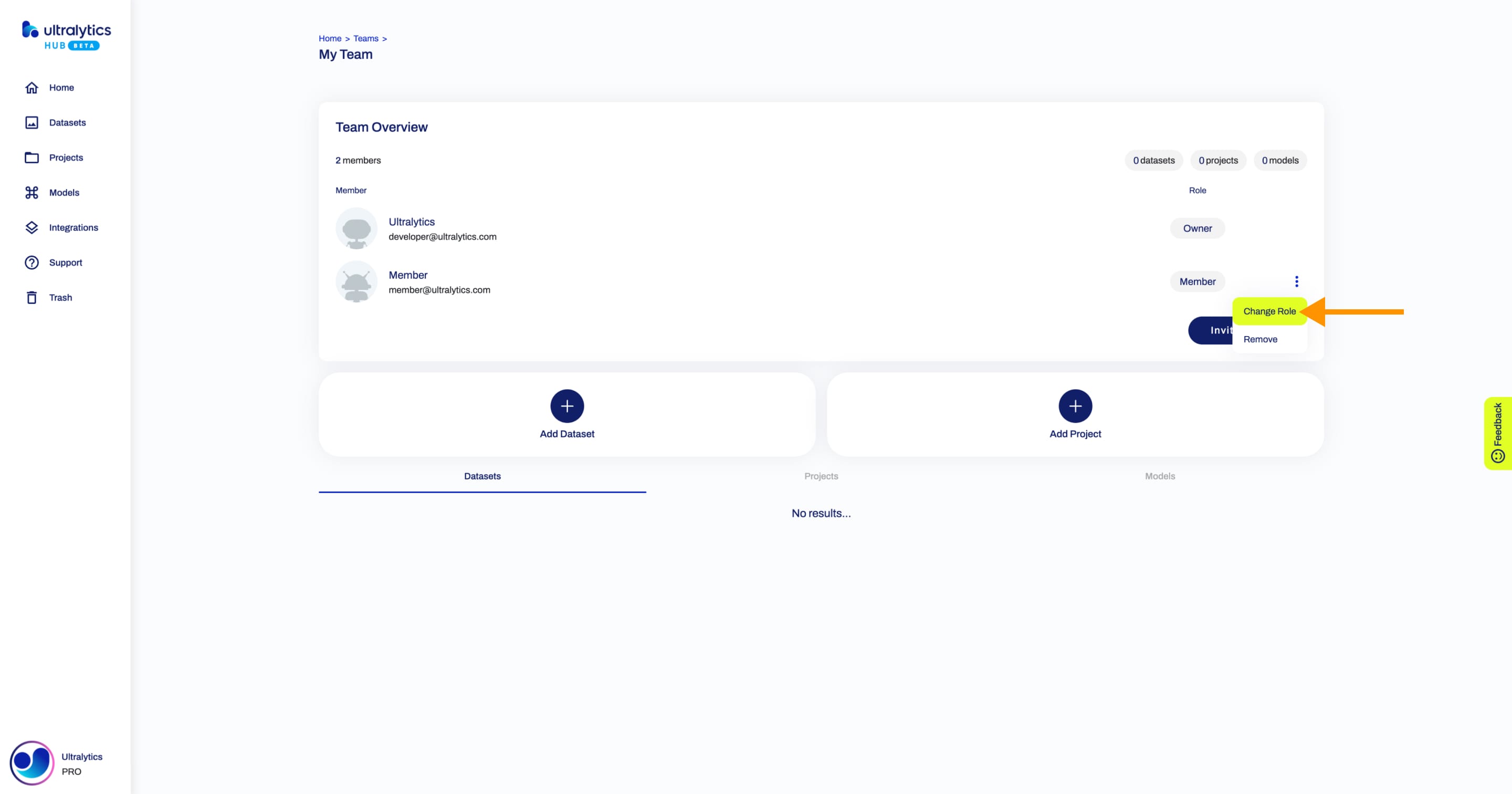1512x794 pixels.
Task: Click the Add Dataset plus icon
Action: (x=566, y=406)
